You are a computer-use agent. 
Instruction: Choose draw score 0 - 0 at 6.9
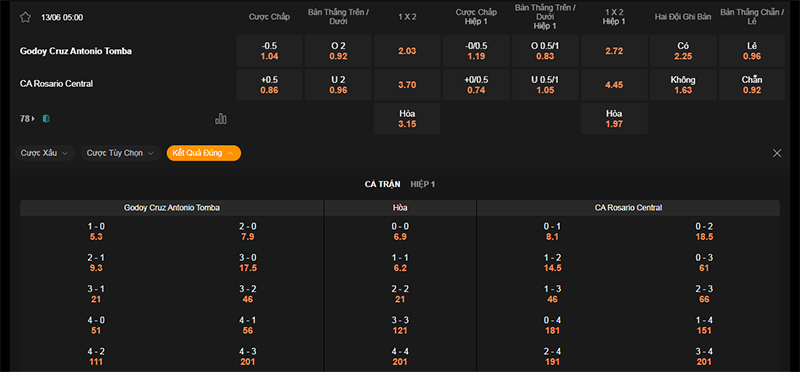point(401,232)
